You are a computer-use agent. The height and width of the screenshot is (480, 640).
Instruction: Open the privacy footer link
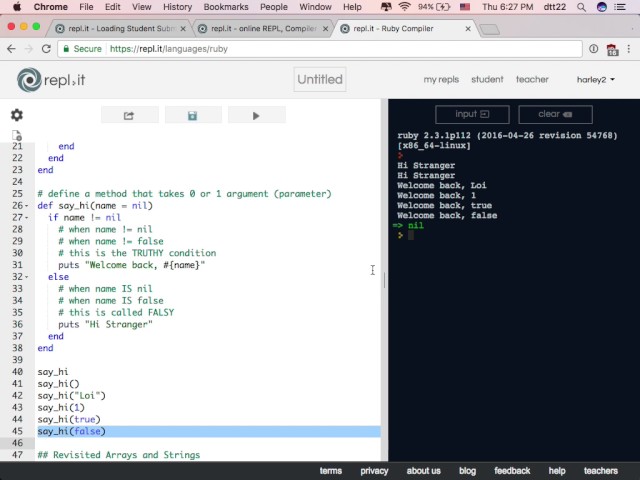(x=374, y=471)
